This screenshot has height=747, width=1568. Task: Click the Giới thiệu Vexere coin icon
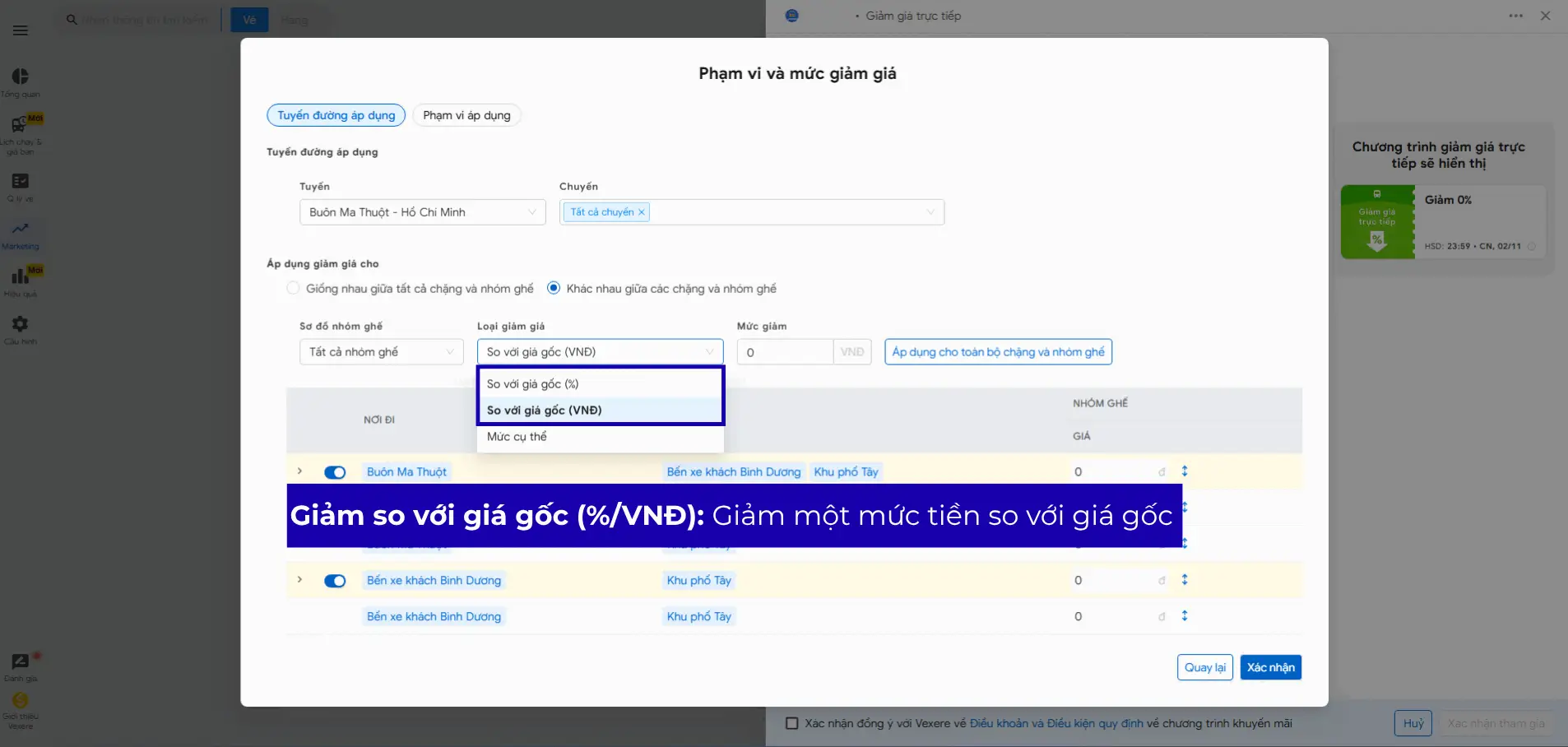pyautogui.click(x=21, y=701)
